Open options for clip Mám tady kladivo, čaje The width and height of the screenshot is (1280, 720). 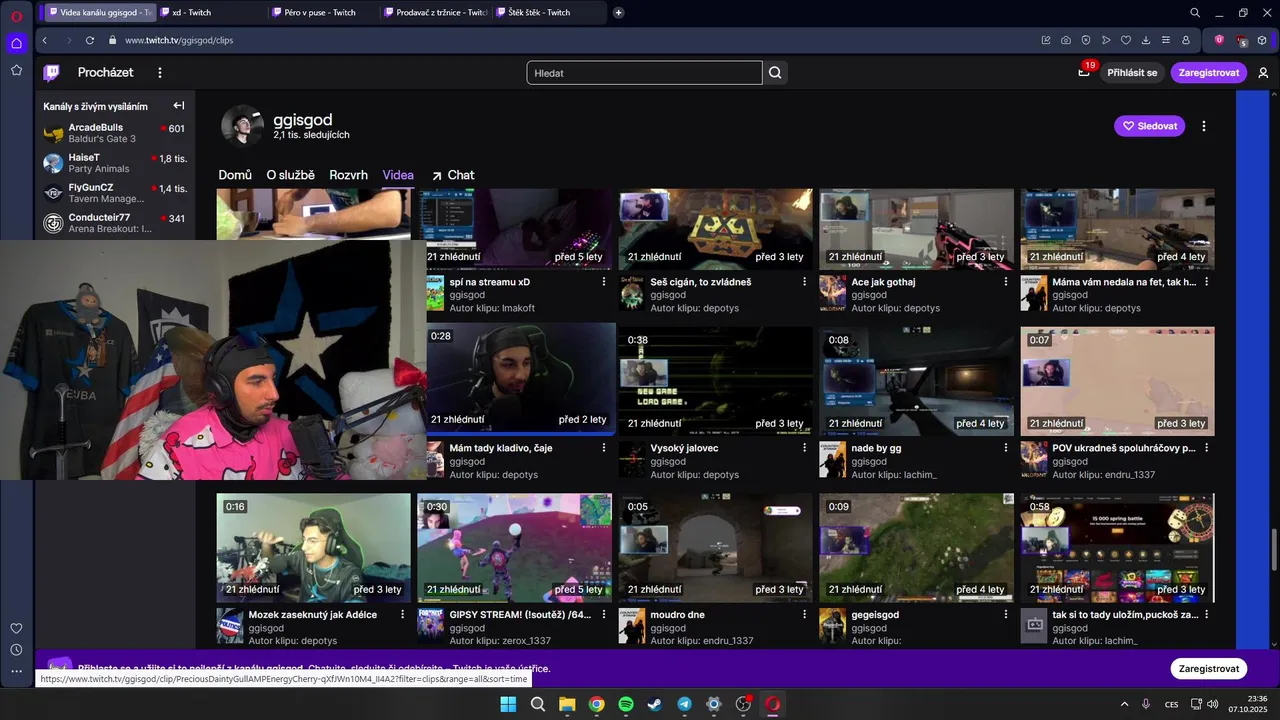604,448
